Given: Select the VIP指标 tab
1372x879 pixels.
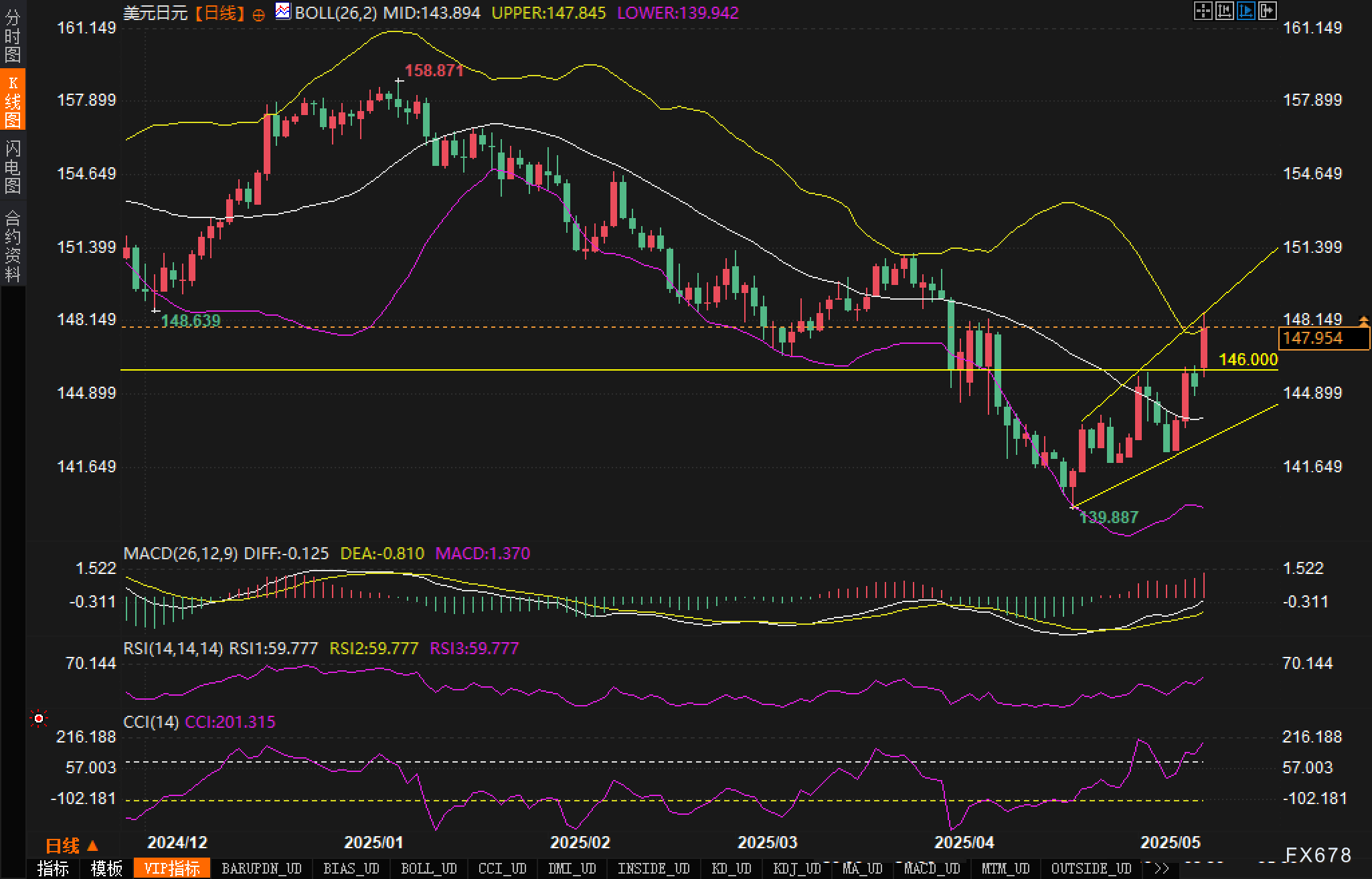Looking at the screenshot, I should click(172, 868).
